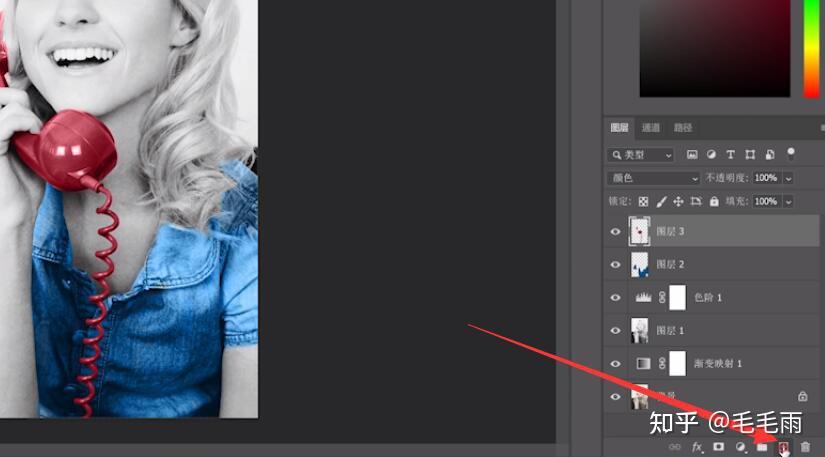Lock image pixels brush icon

661,201
